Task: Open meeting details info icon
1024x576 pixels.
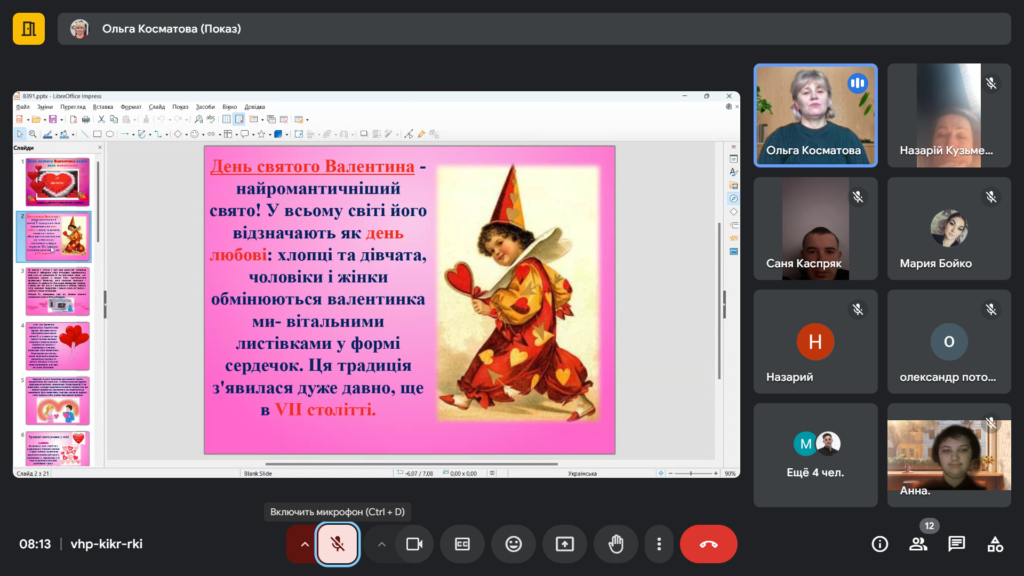Action: tap(880, 544)
